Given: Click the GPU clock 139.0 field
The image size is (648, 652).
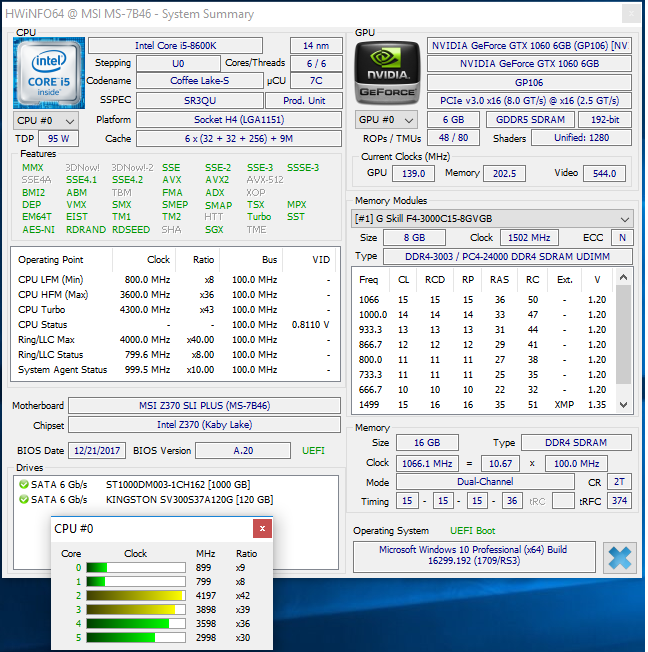Looking at the screenshot, I should click(413, 173).
